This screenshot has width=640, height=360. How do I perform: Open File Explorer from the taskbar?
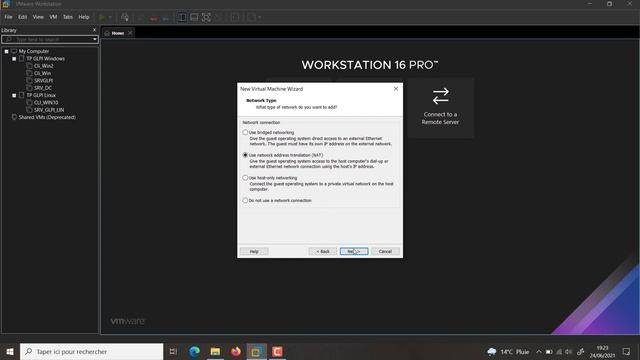pyautogui.click(x=215, y=351)
